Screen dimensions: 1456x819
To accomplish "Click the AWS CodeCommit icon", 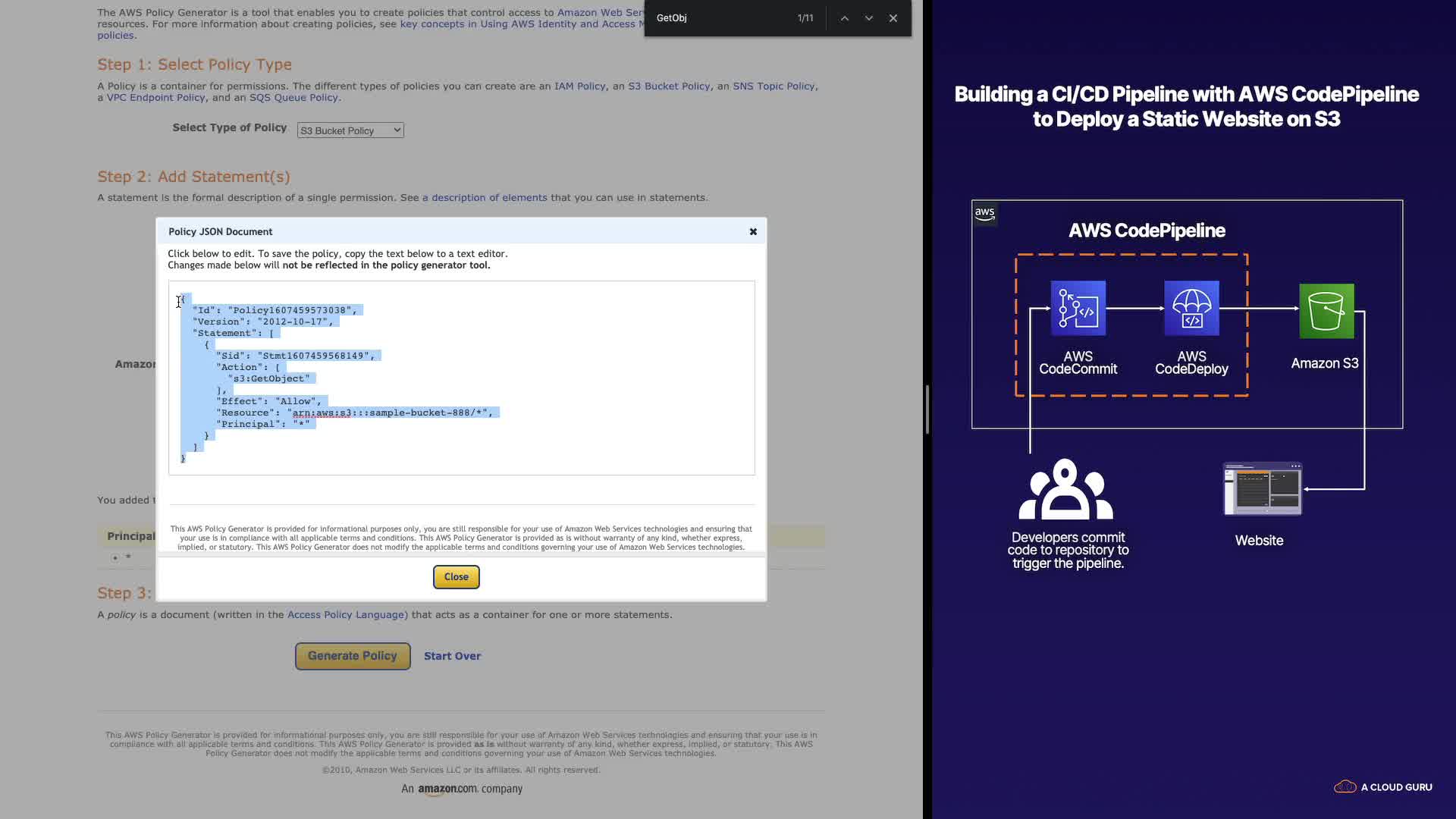I will pyautogui.click(x=1078, y=309).
